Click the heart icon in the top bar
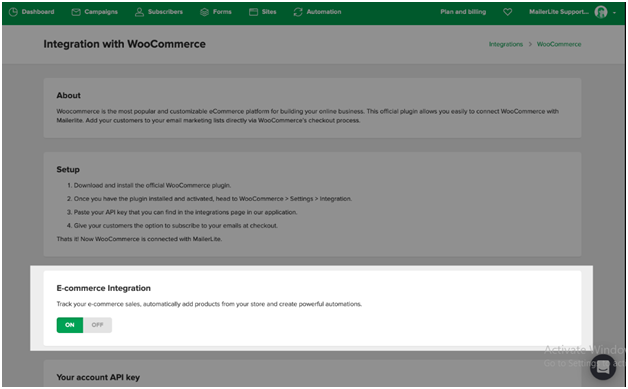The width and height of the screenshot is (628, 389). pos(507,12)
